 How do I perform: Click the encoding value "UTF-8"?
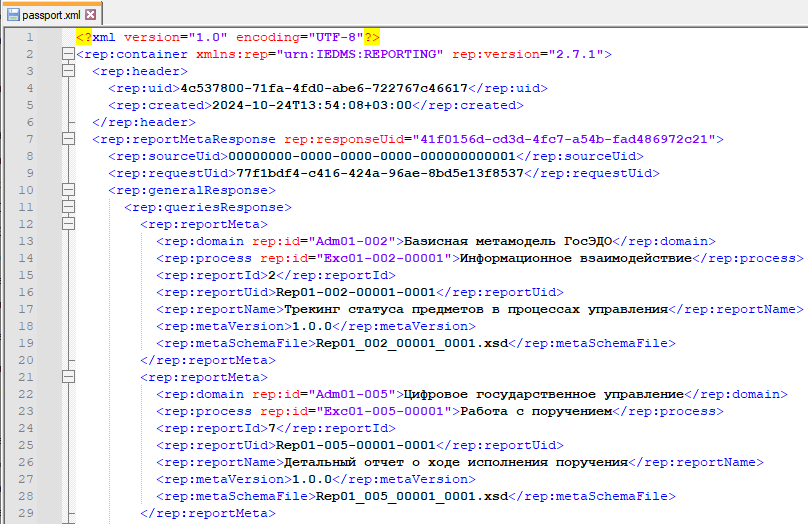[x=336, y=37]
